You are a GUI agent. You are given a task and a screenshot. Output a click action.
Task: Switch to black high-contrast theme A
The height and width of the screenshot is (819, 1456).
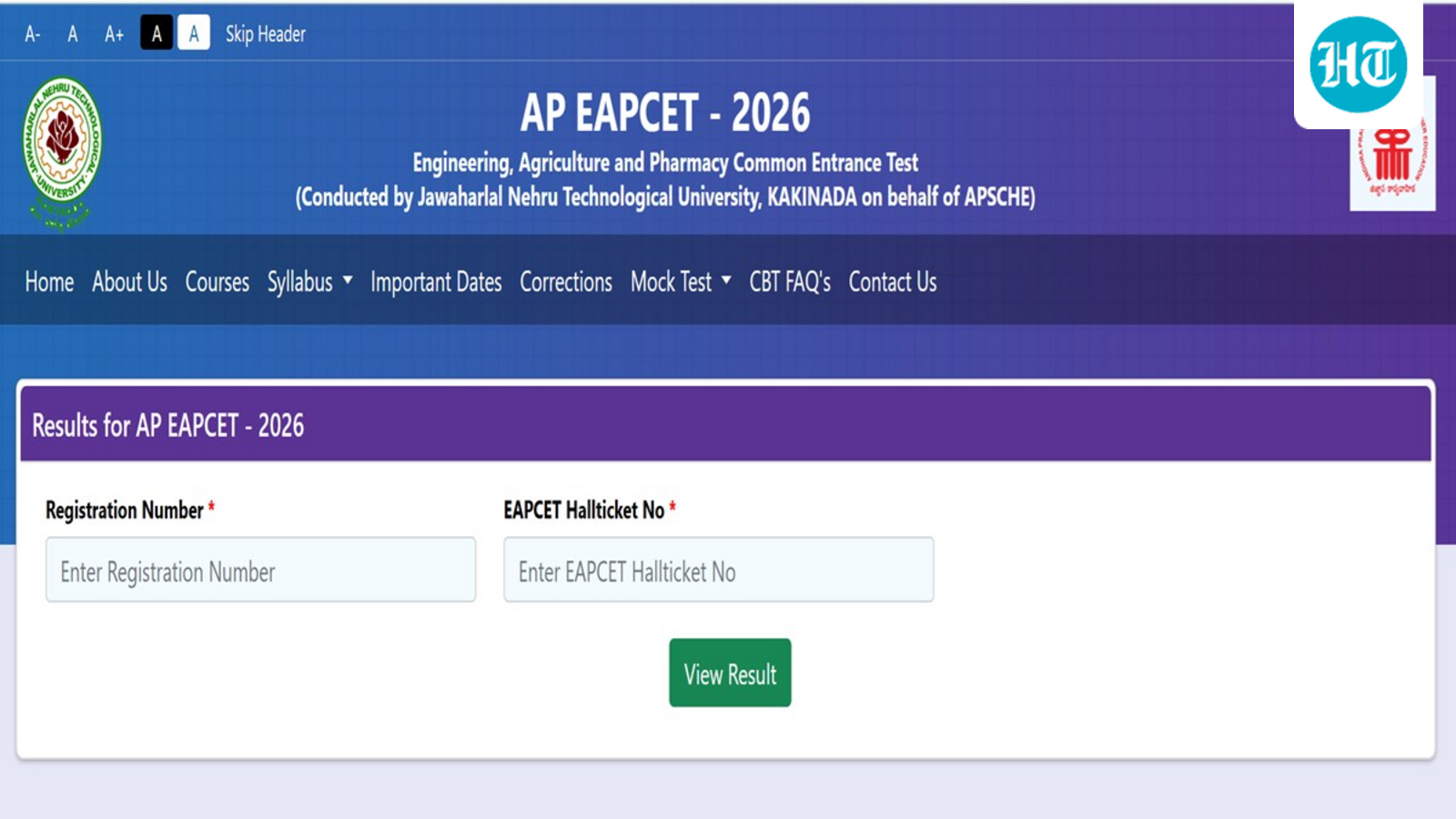(x=157, y=34)
